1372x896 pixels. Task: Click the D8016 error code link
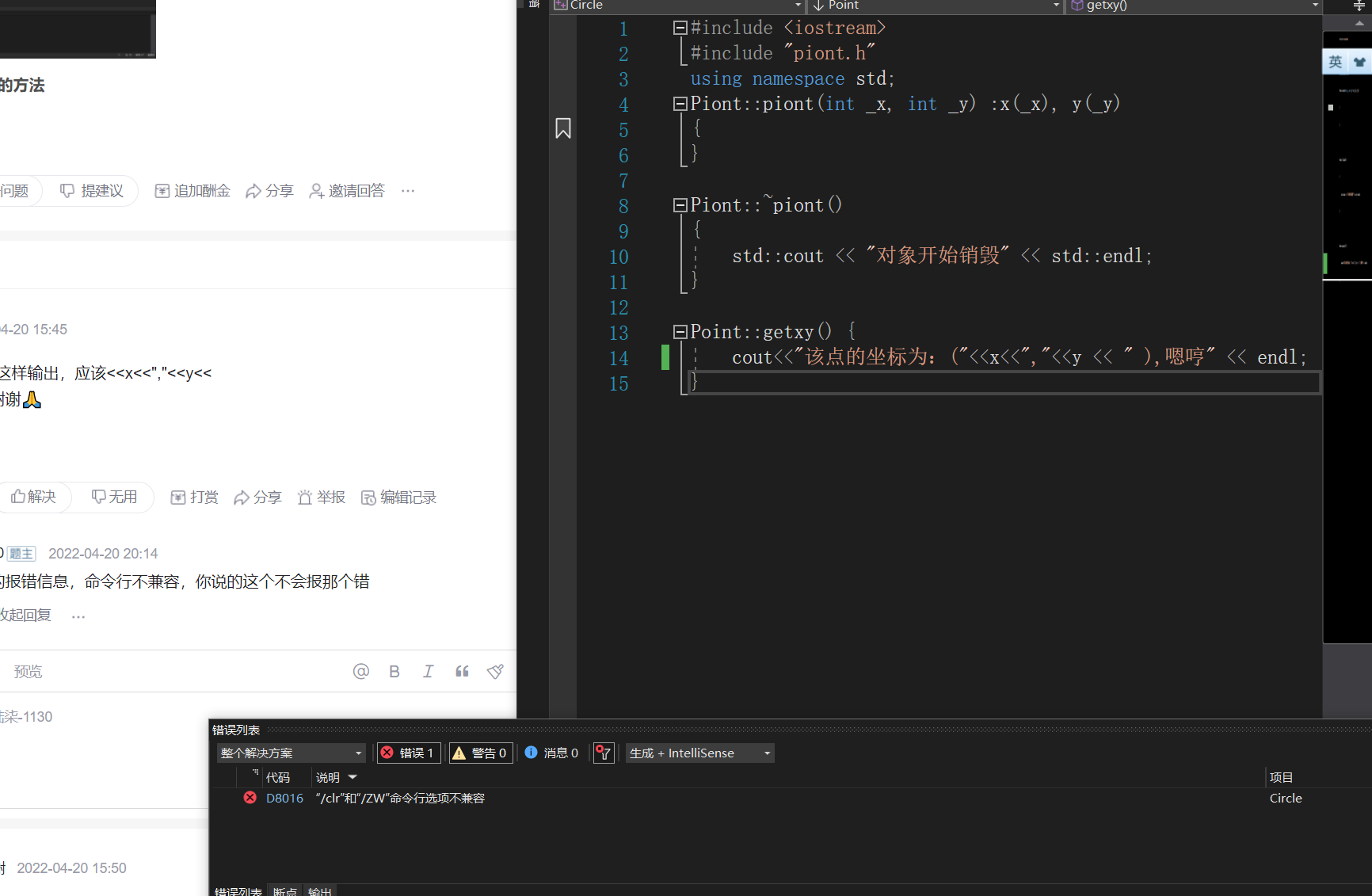[x=284, y=798]
